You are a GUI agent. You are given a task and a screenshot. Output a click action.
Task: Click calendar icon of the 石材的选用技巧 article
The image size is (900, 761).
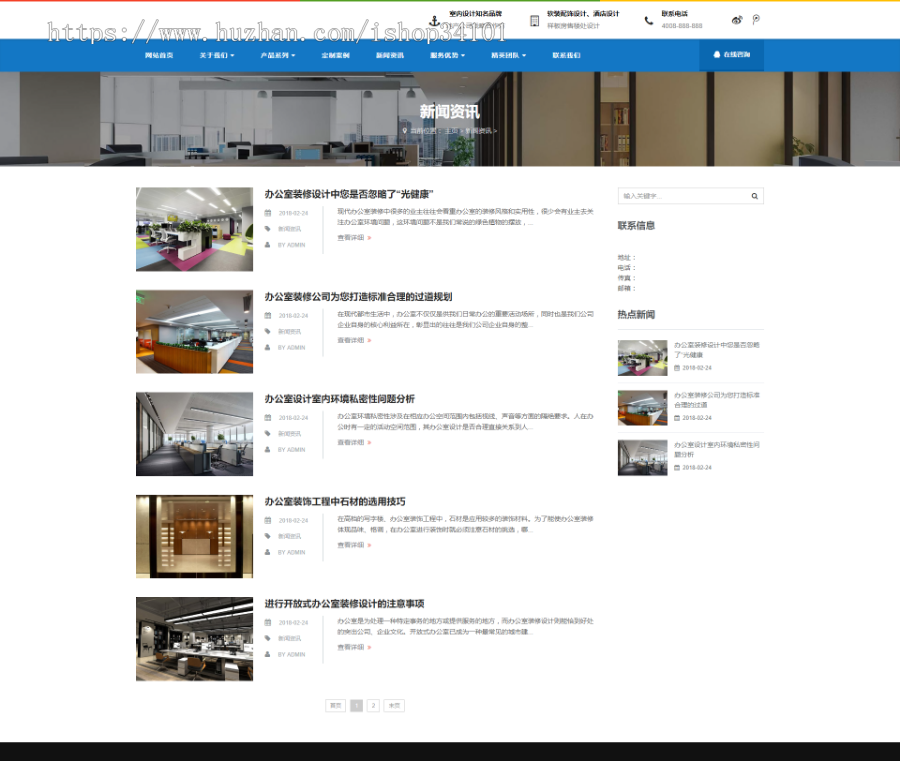coord(267,521)
